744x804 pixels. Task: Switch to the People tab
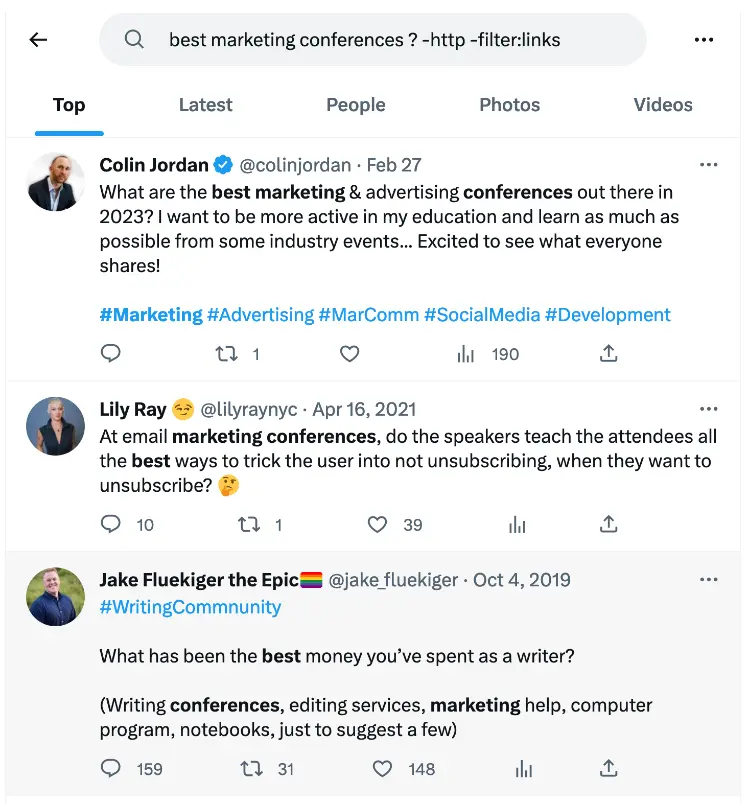click(355, 105)
